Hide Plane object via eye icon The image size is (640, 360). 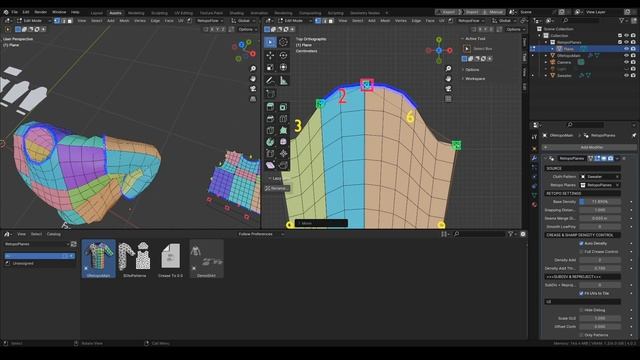627,49
